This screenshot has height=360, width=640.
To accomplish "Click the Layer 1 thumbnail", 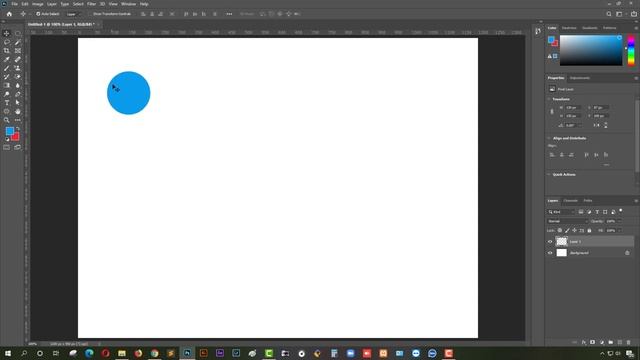I will pos(562,242).
